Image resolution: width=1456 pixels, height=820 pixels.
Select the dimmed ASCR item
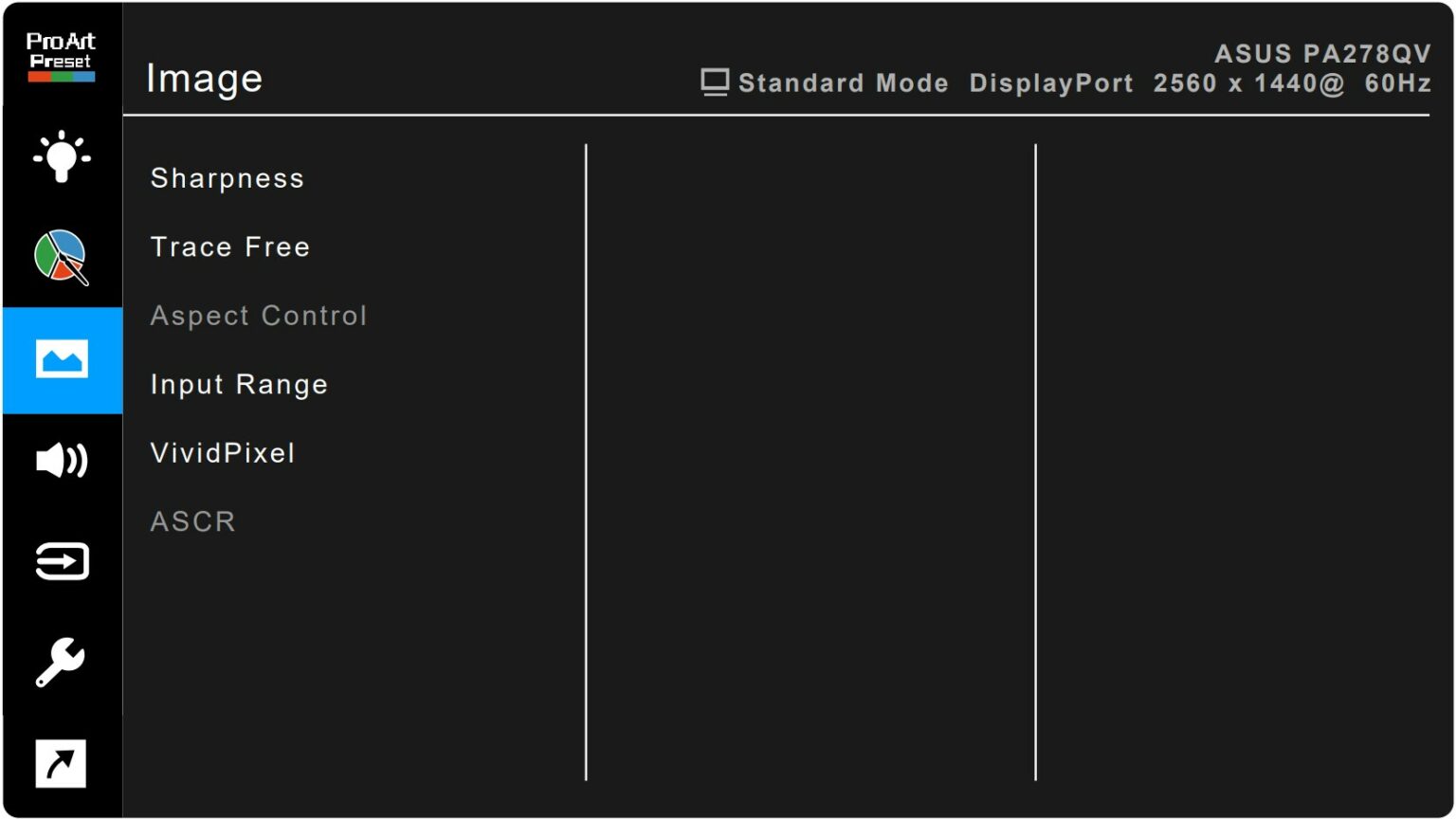(x=193, y=521)
